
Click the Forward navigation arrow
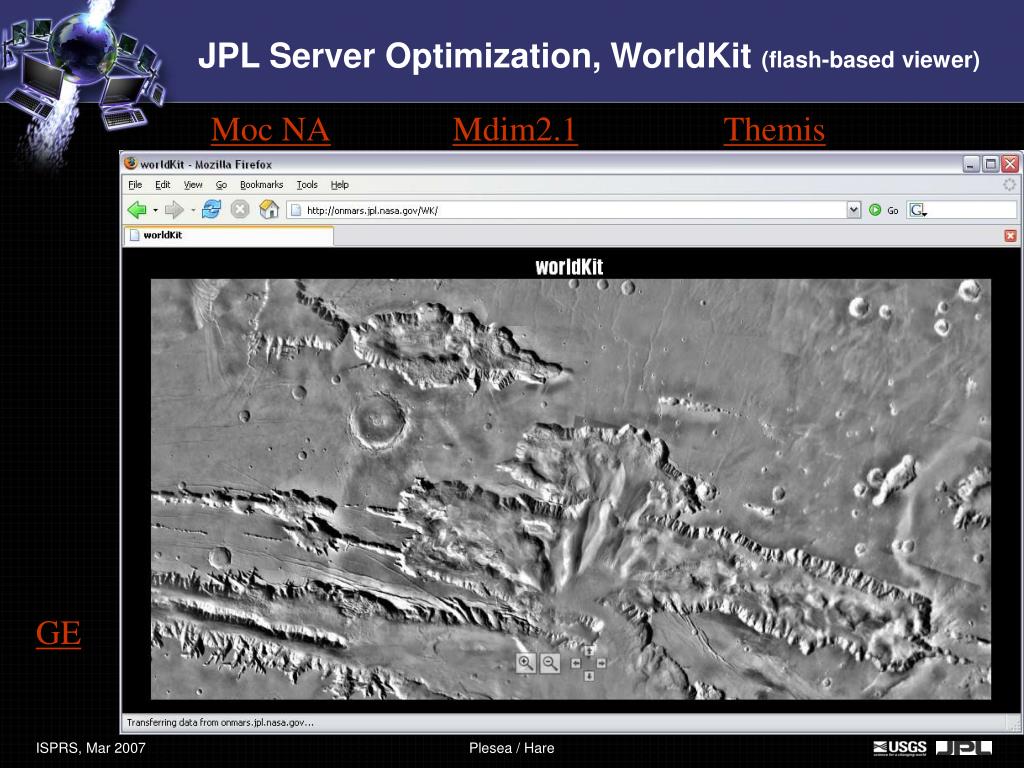tap(174, 210)
